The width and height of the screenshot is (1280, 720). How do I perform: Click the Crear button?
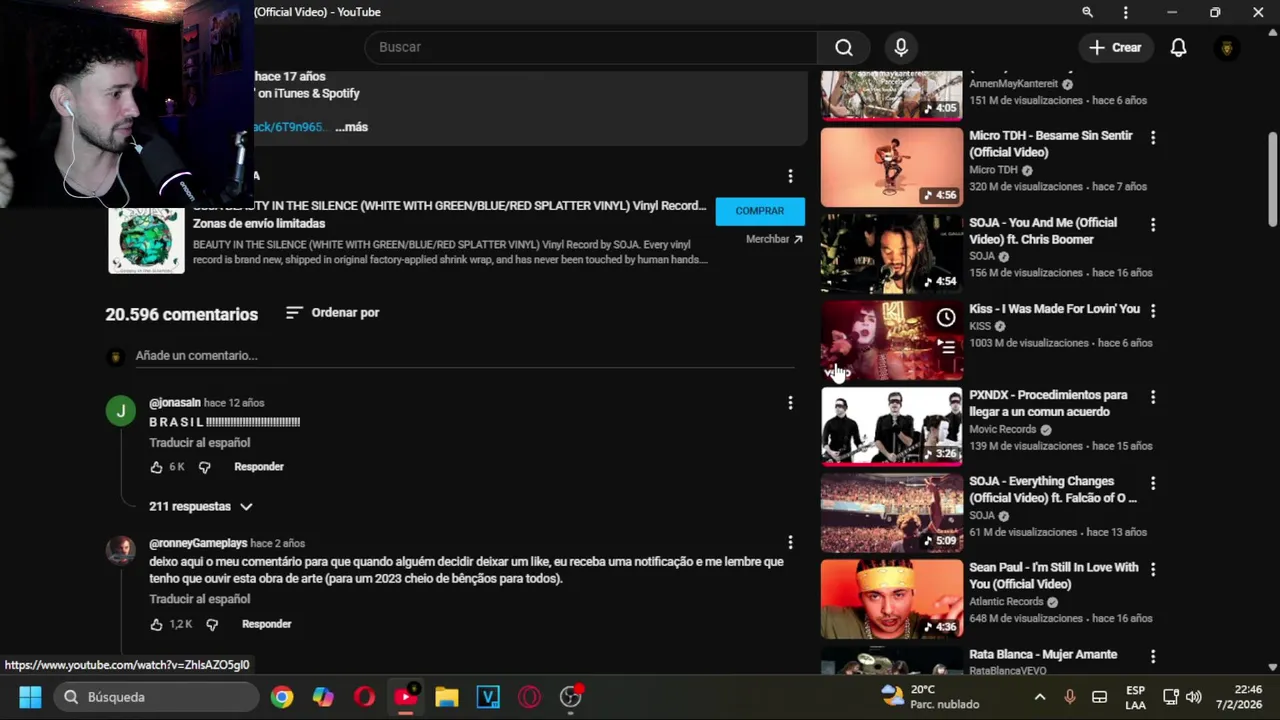tap(1115, 47)
